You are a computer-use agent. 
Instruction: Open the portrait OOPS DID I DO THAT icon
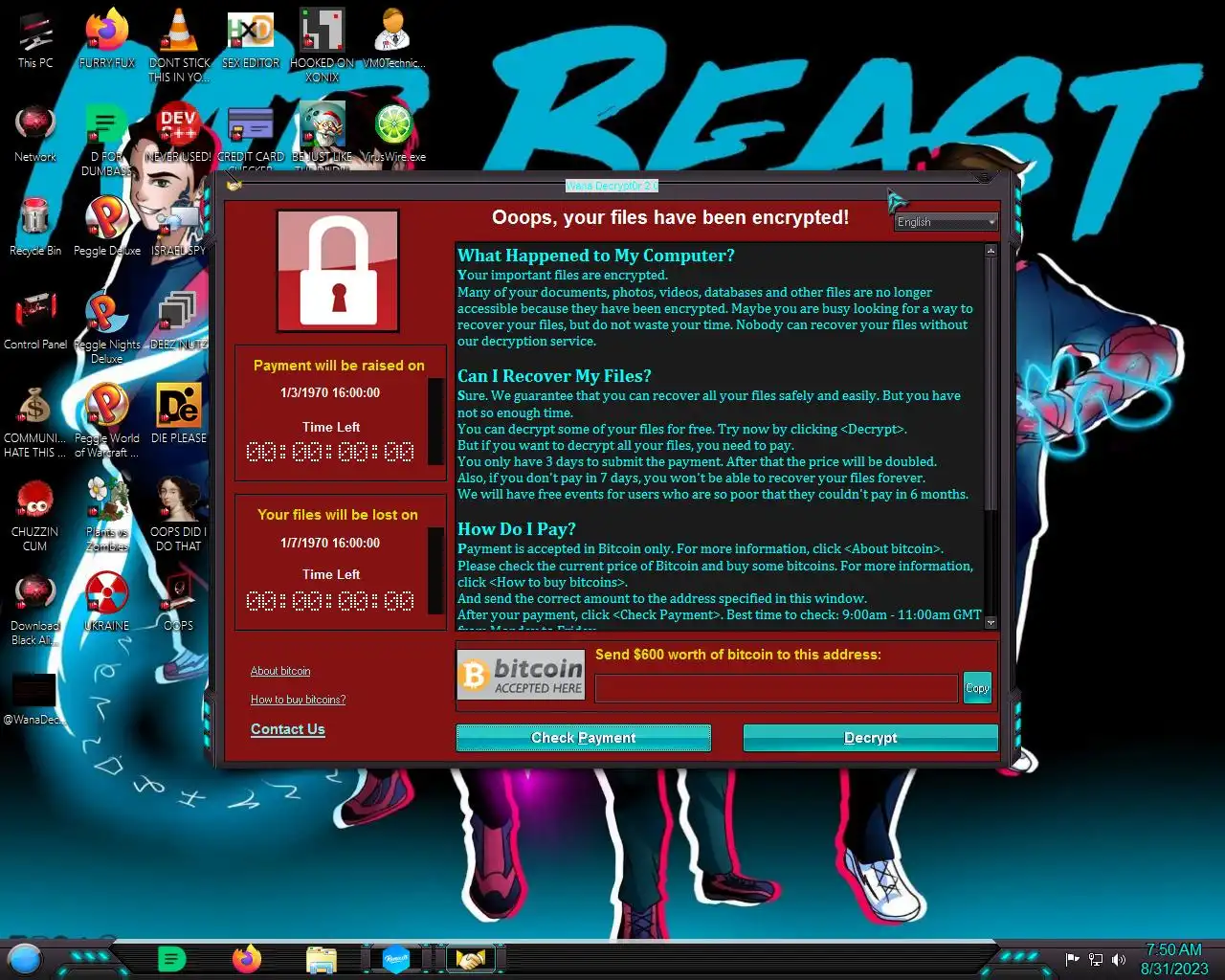(178, 513)
